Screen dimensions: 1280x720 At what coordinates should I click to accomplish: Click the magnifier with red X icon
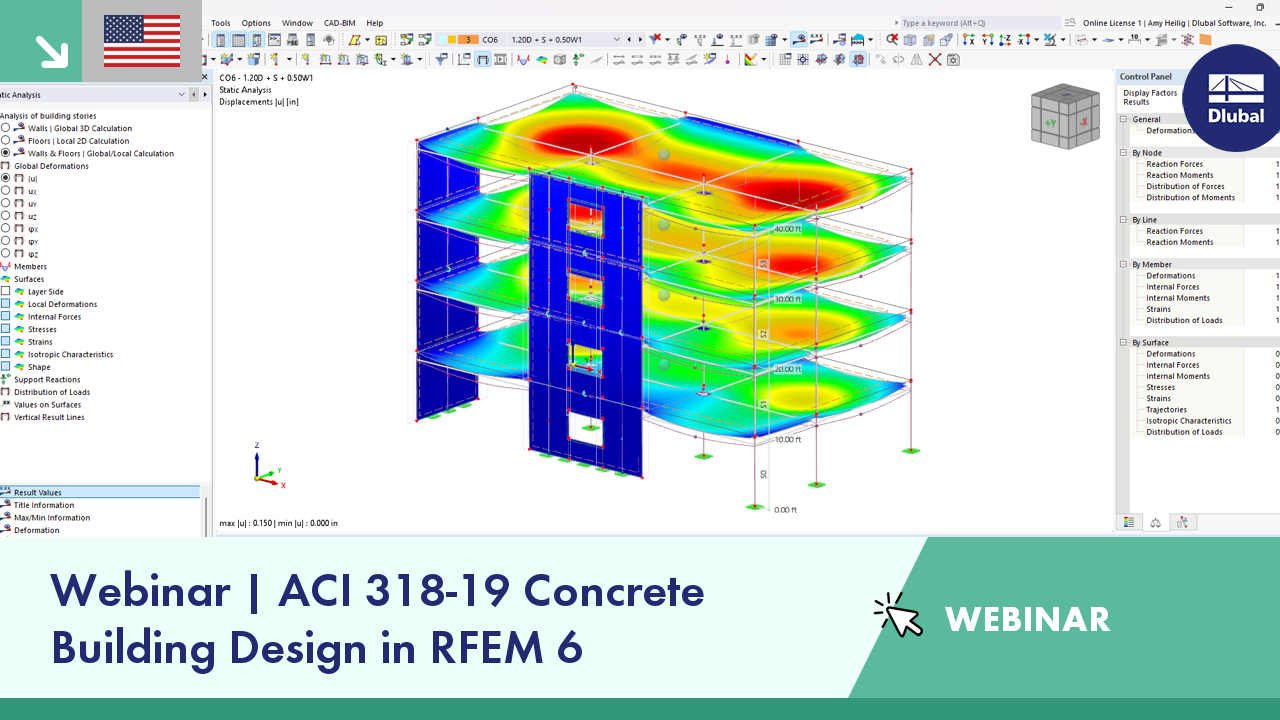click(x=892, y=40)
